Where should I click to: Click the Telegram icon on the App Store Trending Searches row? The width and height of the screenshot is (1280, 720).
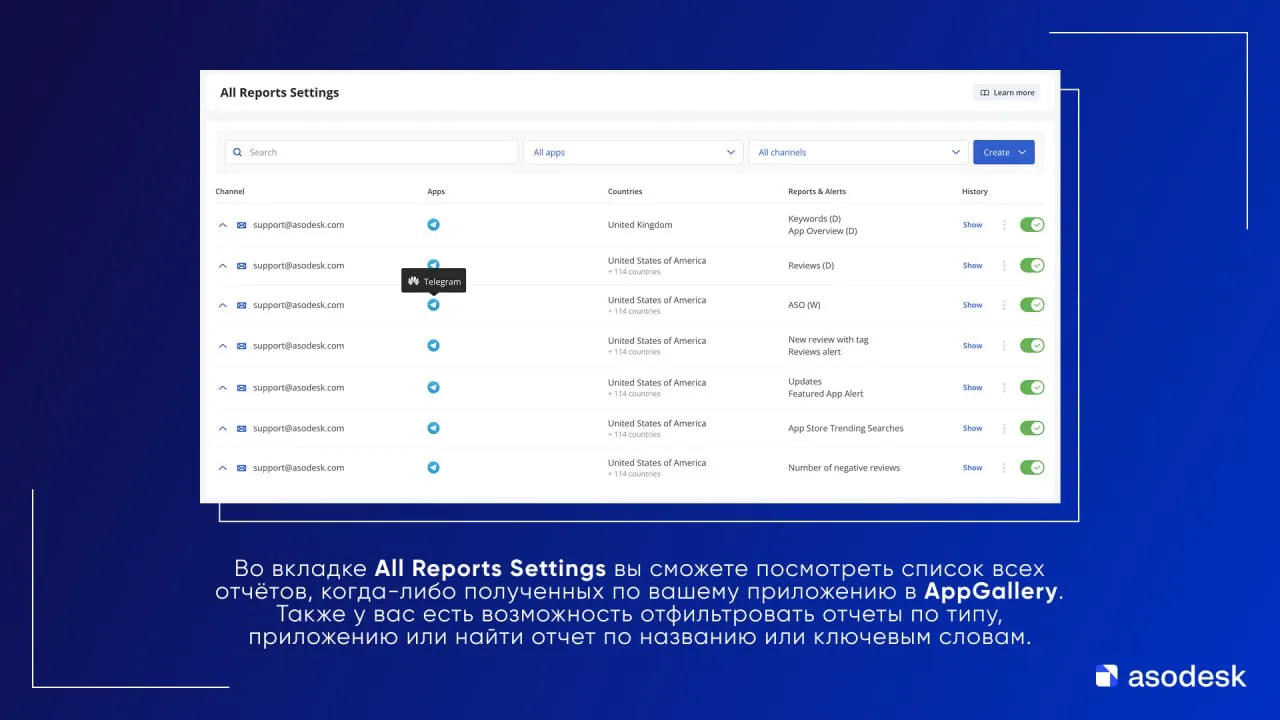pyautogui.click(x=433, y=427)
